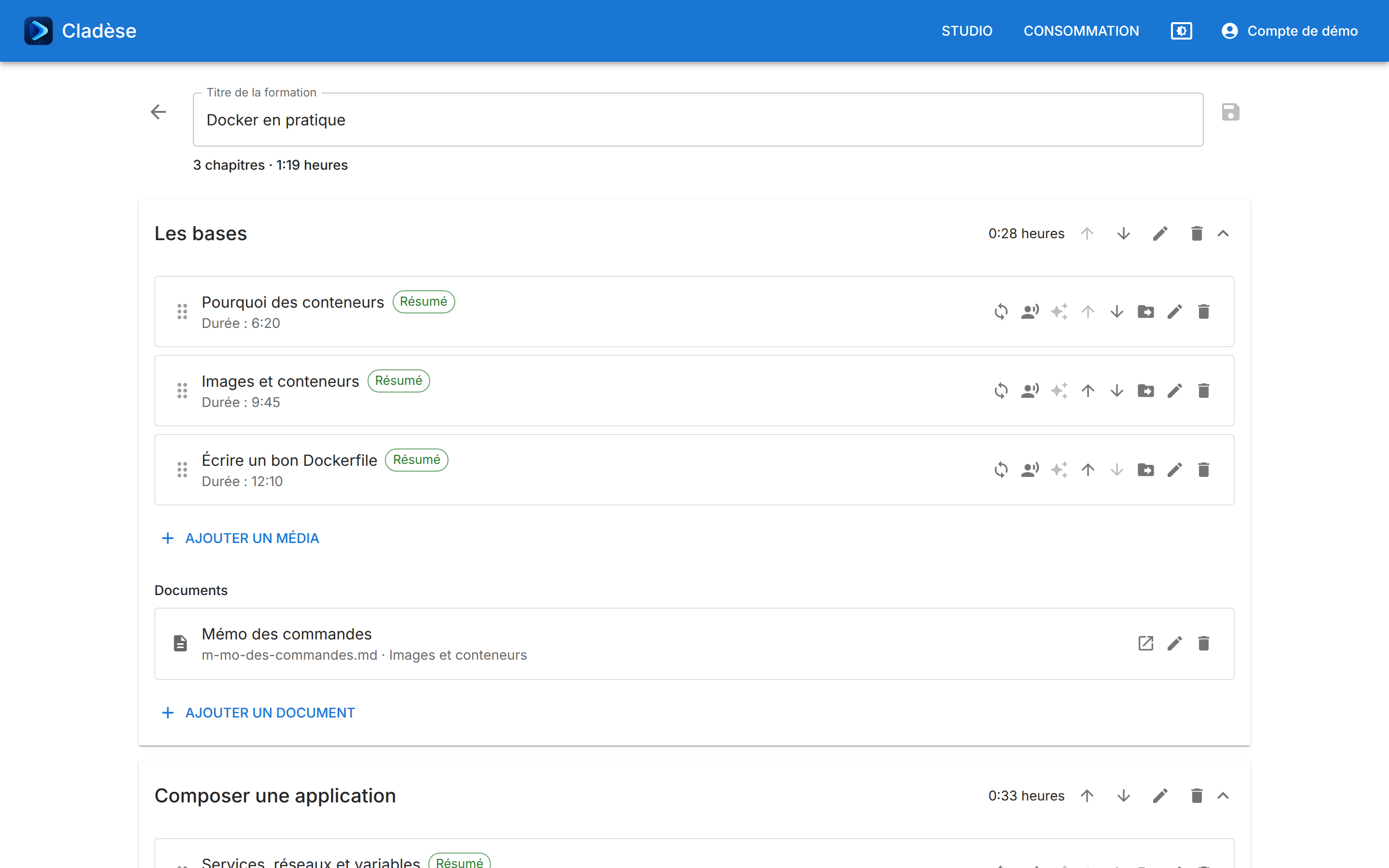Move Les bases chapter down
Viewport: 1389px width, 868px height.
point(1123,234)
